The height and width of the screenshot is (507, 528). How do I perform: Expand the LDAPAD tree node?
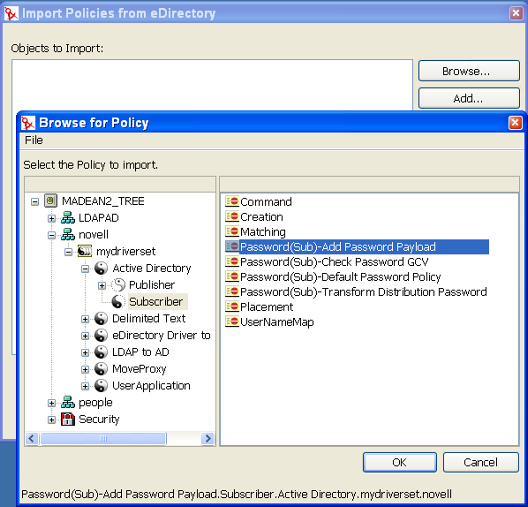coord(52,218)
